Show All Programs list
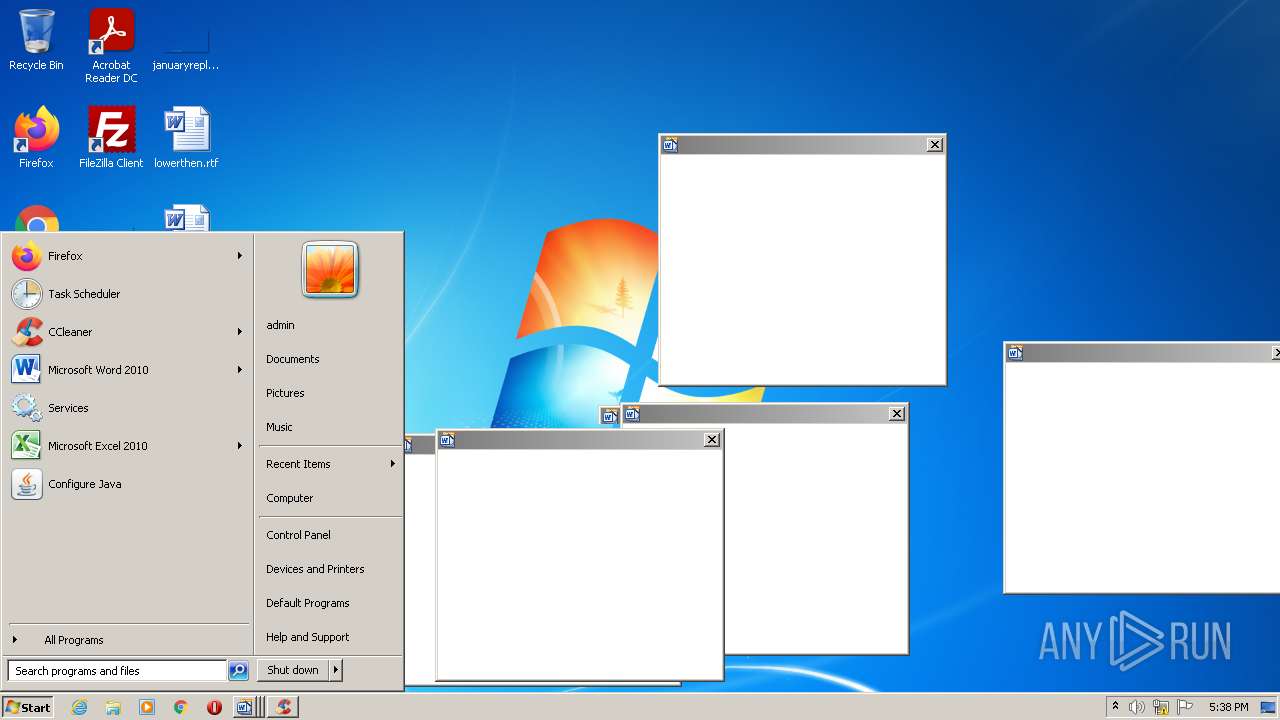Screen dimensions: 1280x720 (128, 640)
